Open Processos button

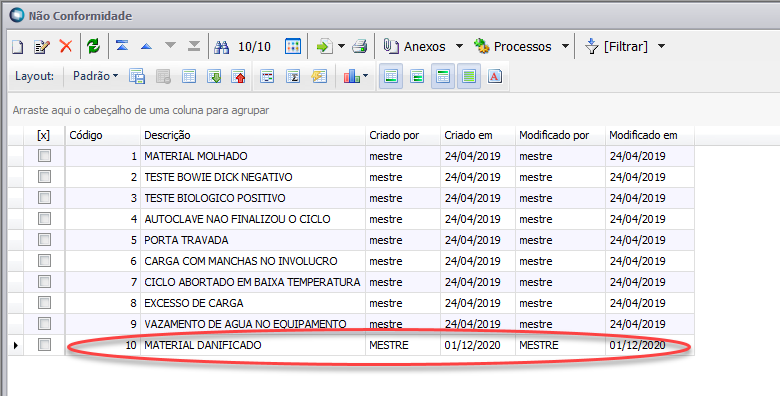pos(512,46)
